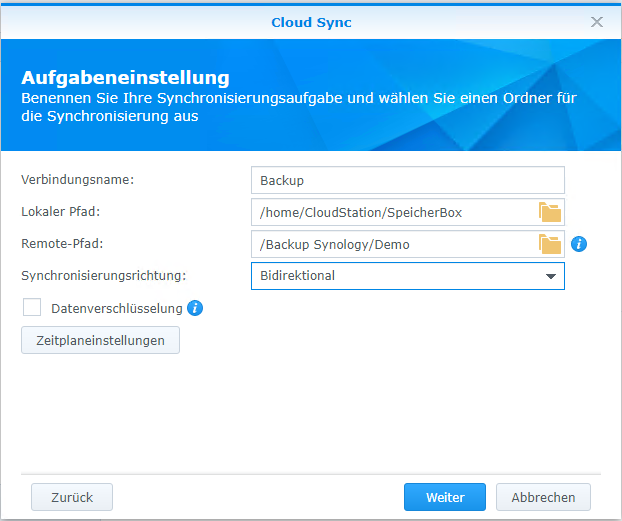Click the Lokaler Pfad text field
622x521 pixels.
tap(393, 212)
